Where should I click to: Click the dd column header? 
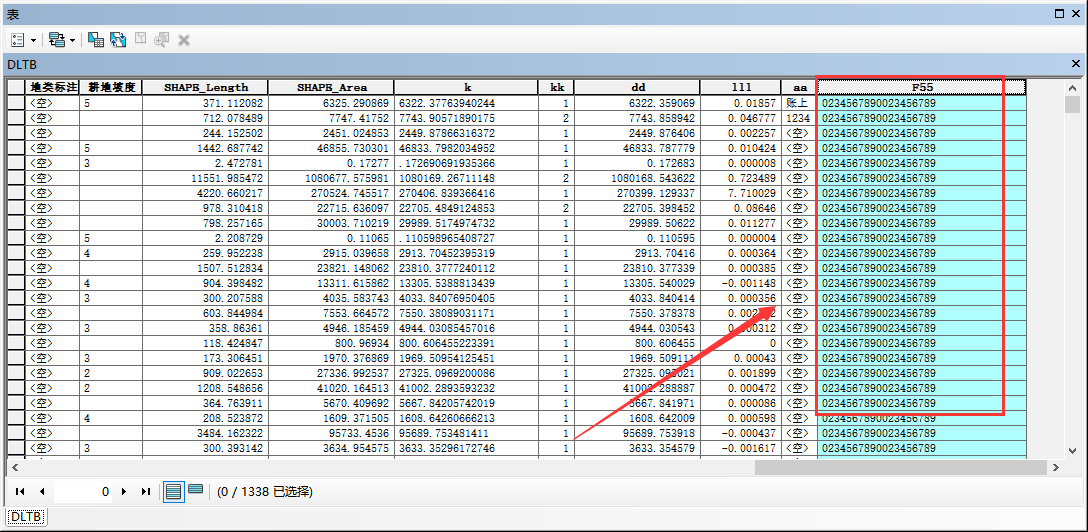(x=637, y=87)
